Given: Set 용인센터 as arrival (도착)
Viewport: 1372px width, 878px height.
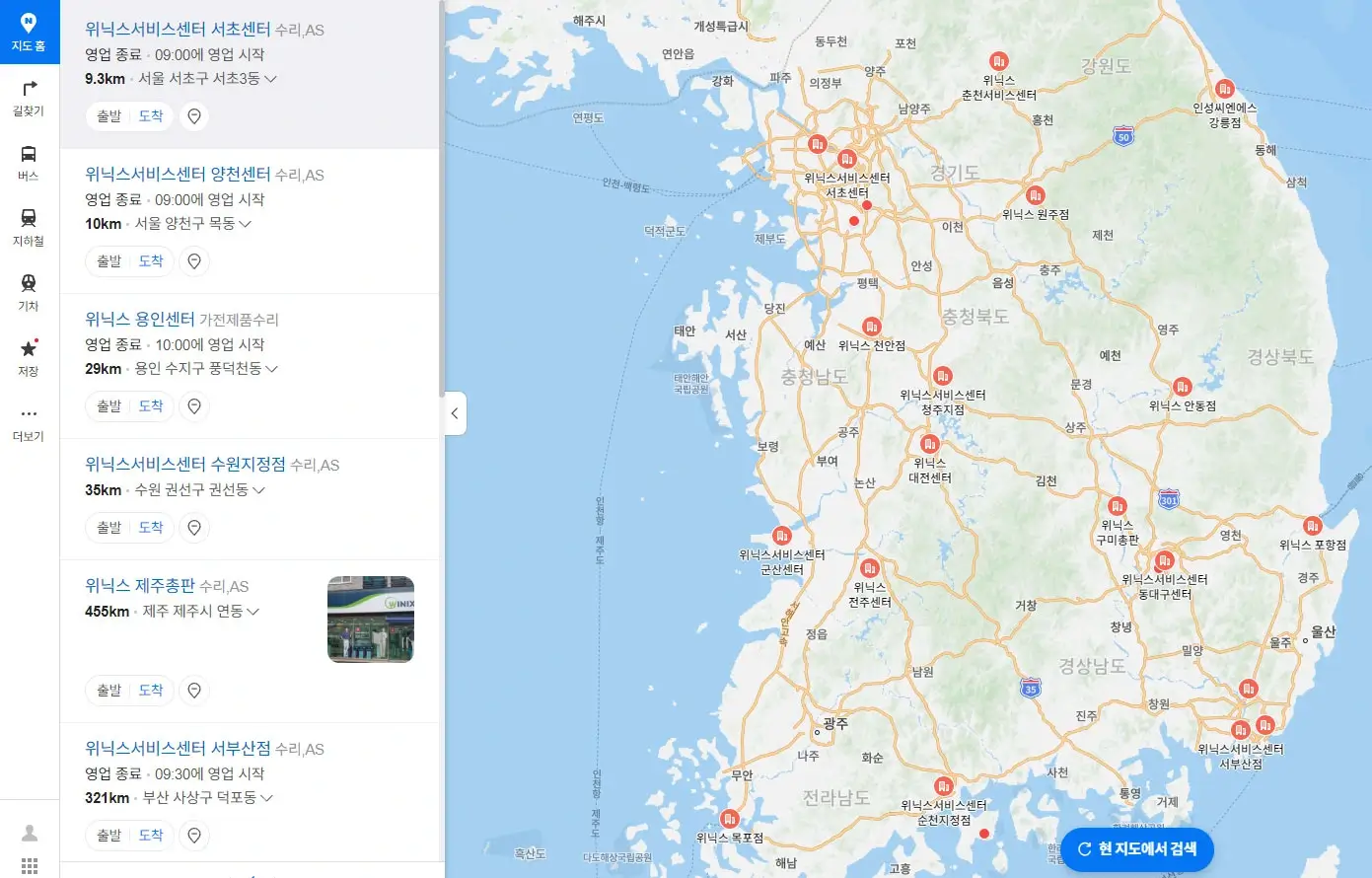Looking at the screenshot, I should [x=151, y=406].
